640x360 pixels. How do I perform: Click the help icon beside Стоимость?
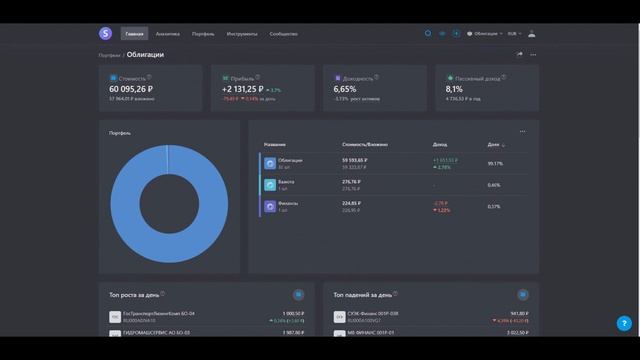tap(149, 77)
